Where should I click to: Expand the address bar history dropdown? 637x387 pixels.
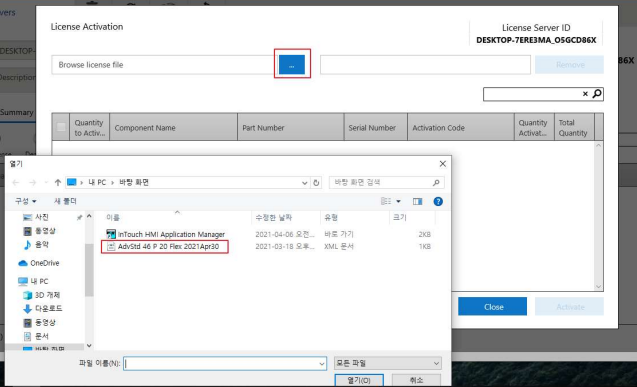pyautogui.click(x=304, y=183)
